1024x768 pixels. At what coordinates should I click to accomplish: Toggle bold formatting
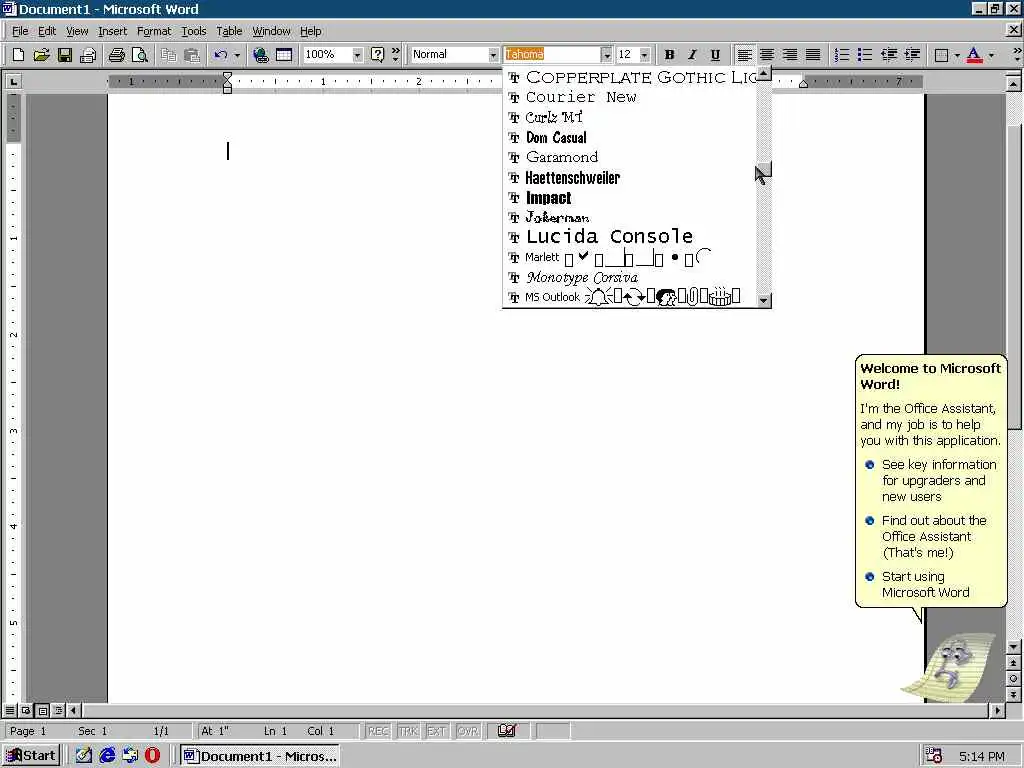point(669,55)
